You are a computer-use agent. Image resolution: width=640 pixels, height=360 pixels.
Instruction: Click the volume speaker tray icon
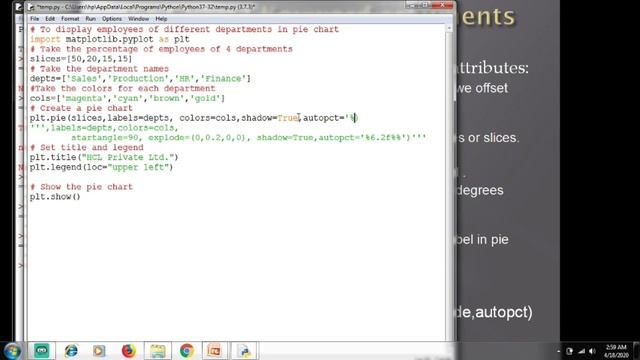[x=592, y=351]
